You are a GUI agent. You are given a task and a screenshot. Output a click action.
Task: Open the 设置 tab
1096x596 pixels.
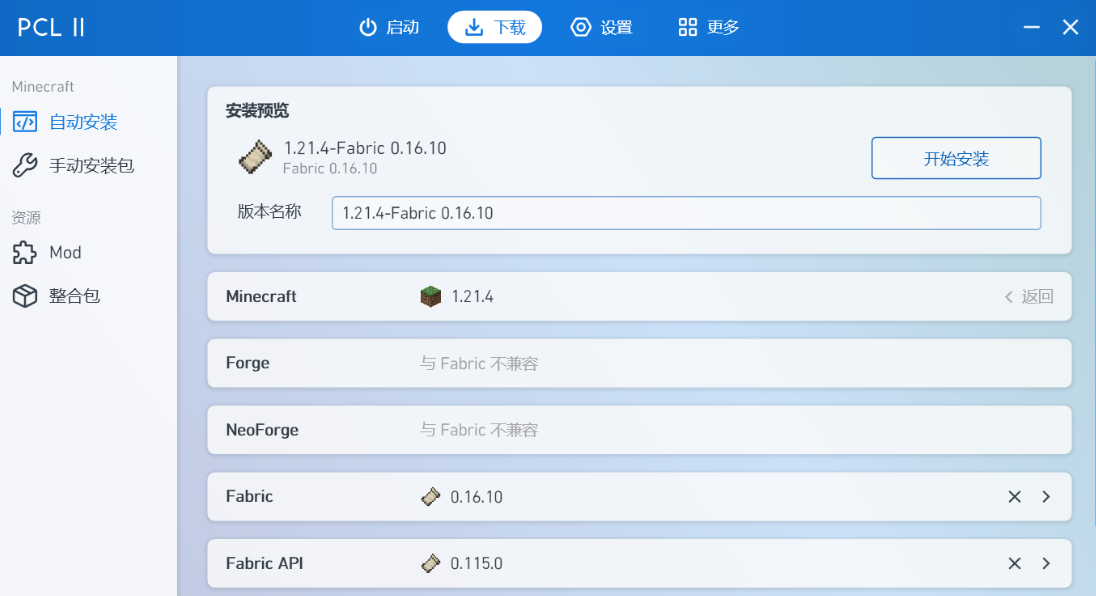coord(602,27)
